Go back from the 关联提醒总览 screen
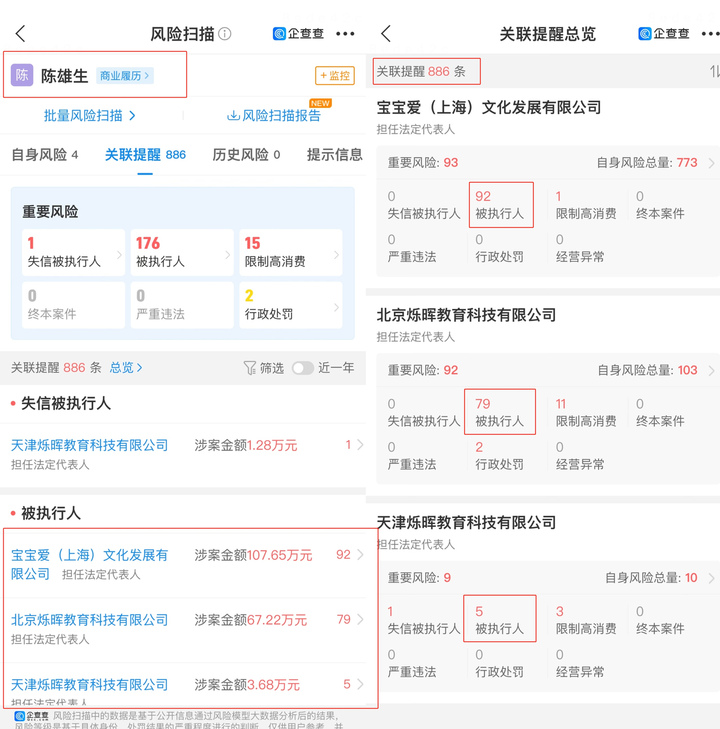 coord(386,33)
